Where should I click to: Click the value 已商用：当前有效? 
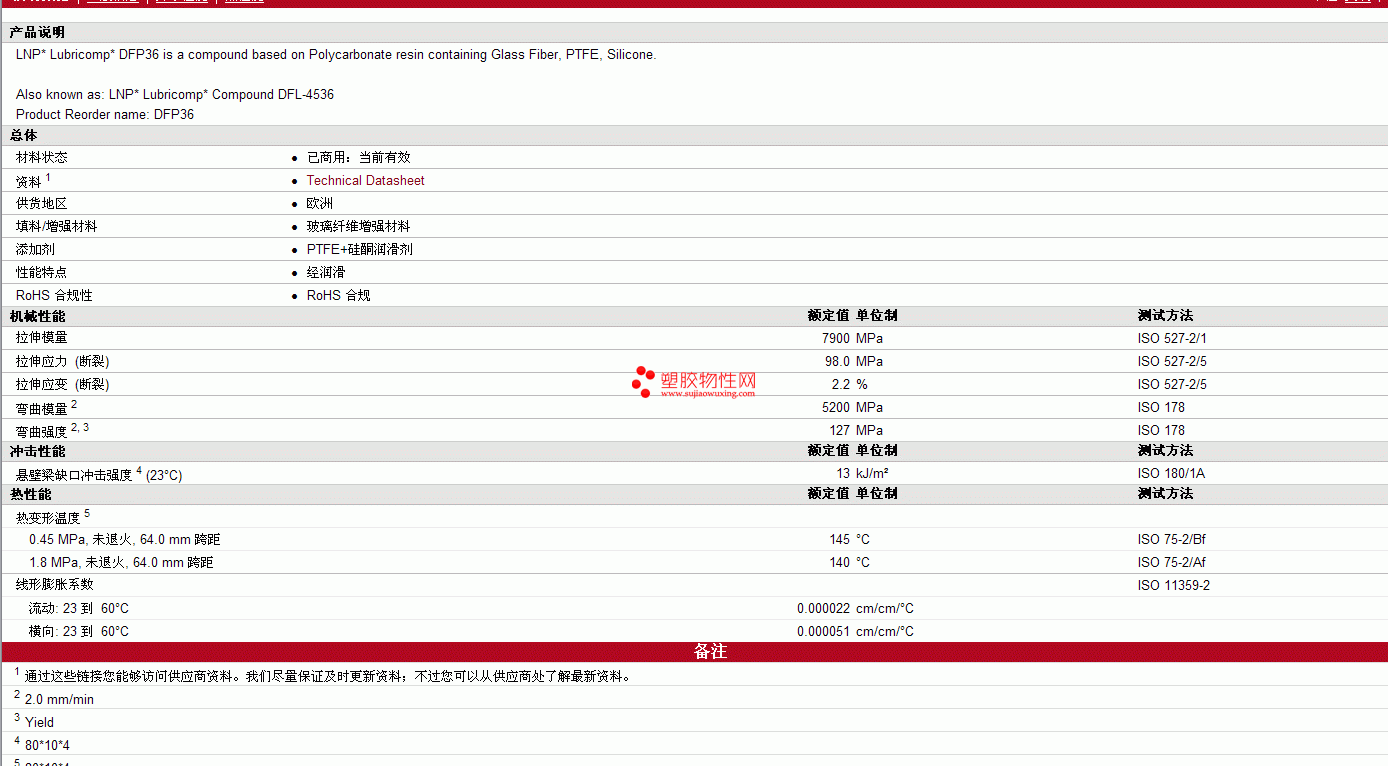358,158
